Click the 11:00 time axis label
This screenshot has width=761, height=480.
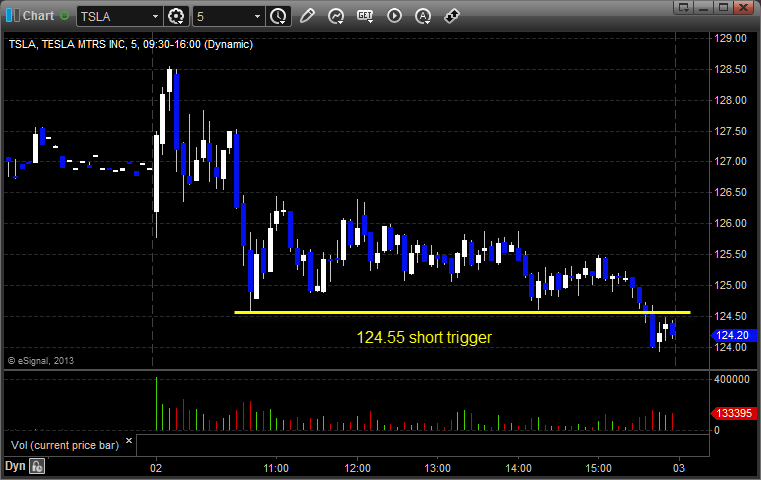[276, 468]
